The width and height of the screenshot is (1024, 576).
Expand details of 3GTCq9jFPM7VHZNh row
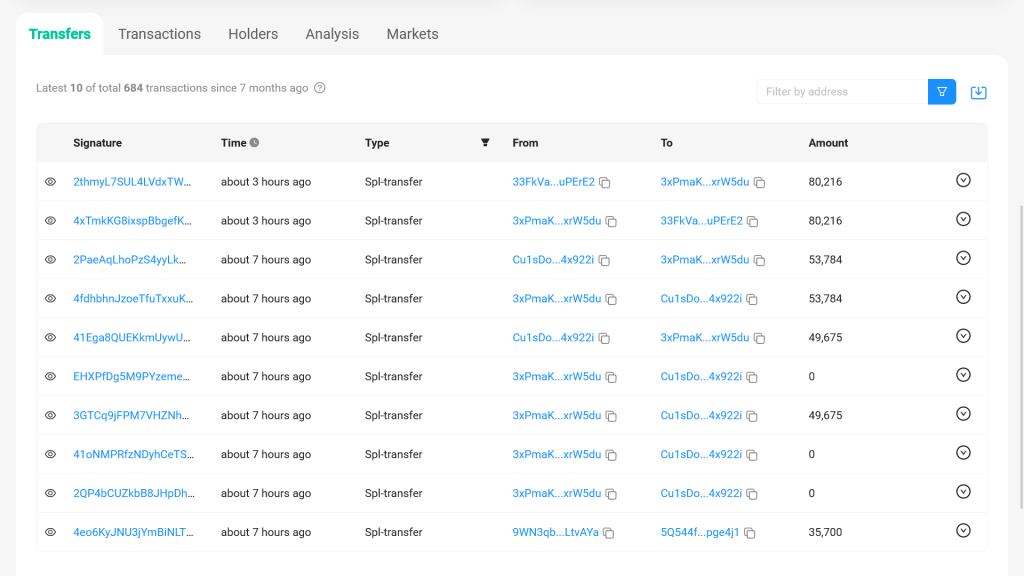point(963,414)
